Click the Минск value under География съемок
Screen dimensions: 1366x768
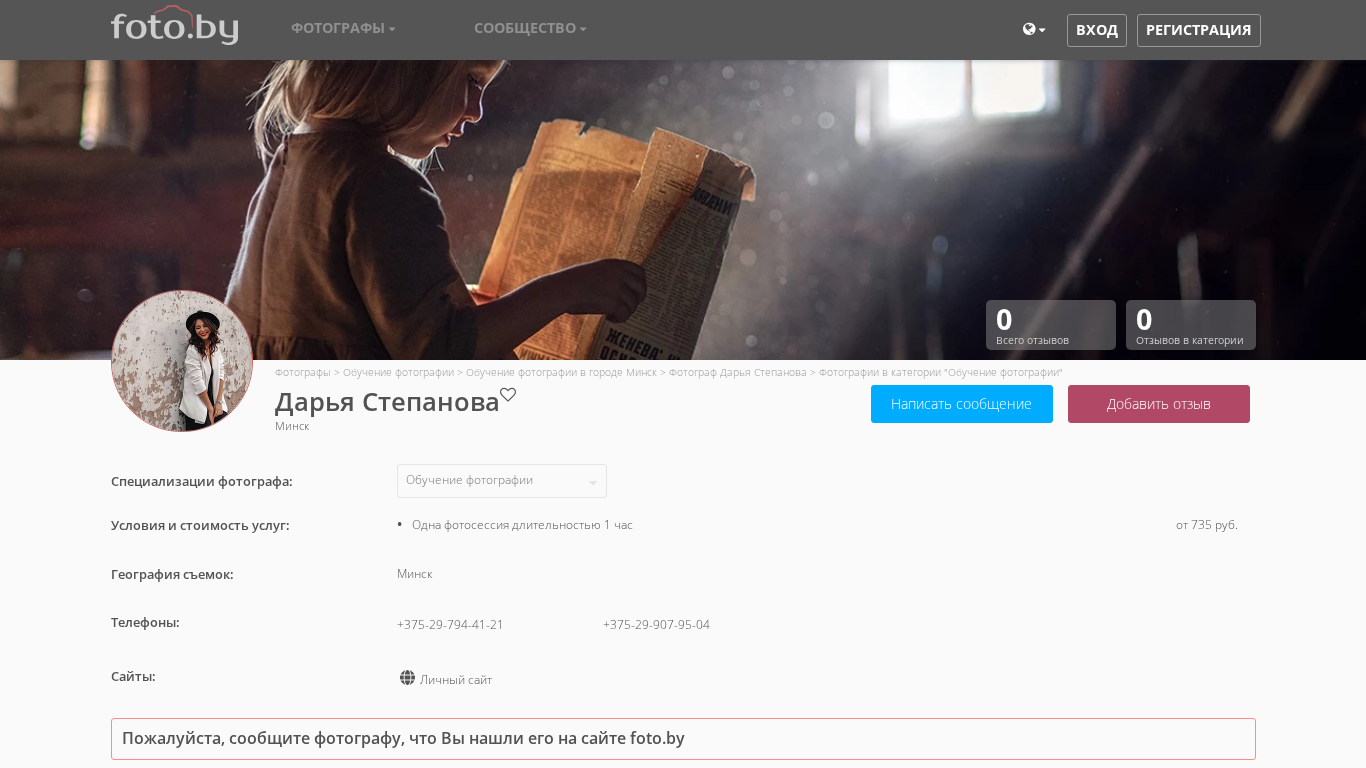click(x=414, y=574)
